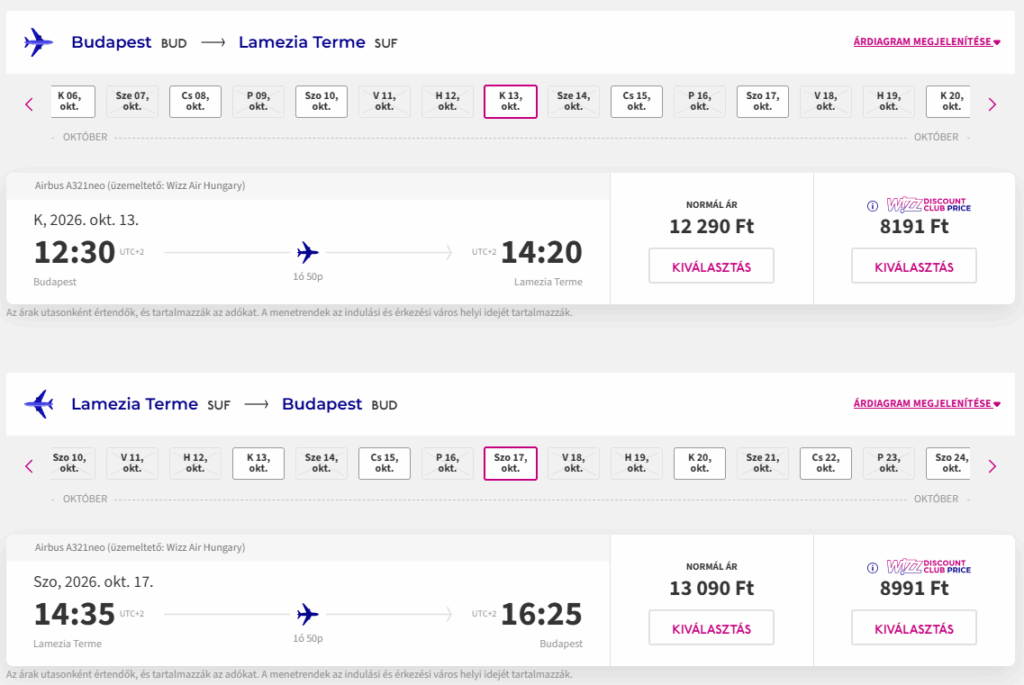Viewport: 1024px width, 685px height.
Task: Open info icon beside outbound Discount Club Price
Action: (872, 206)
